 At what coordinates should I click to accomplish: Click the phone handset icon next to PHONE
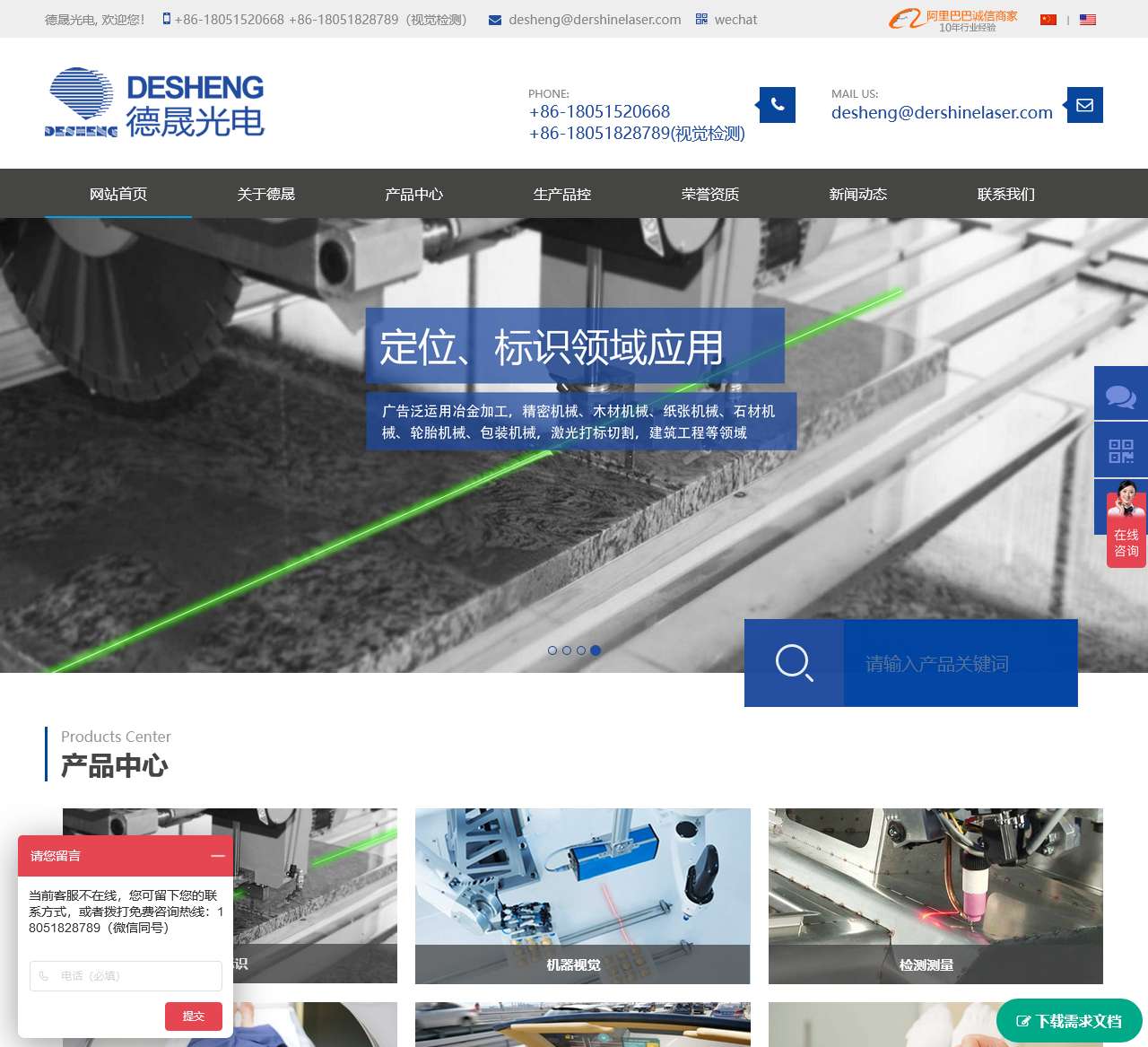[776, 104]
